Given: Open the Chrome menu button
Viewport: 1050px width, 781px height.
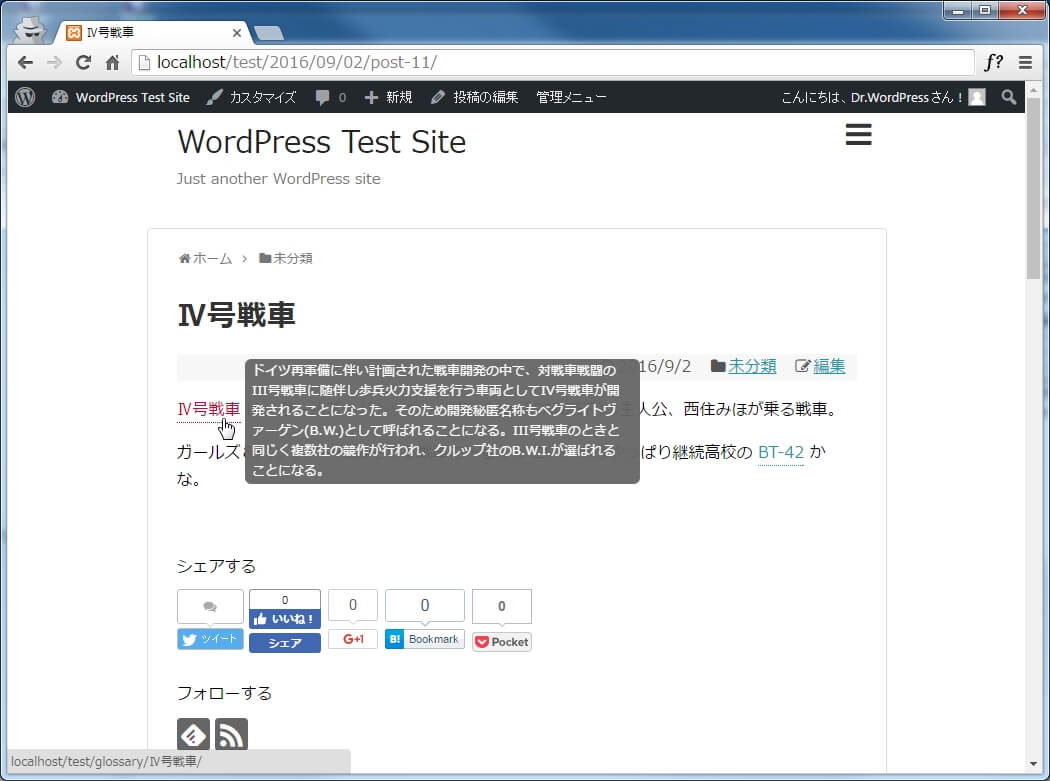Looking at the screenshot, I should pos(1025,62).
